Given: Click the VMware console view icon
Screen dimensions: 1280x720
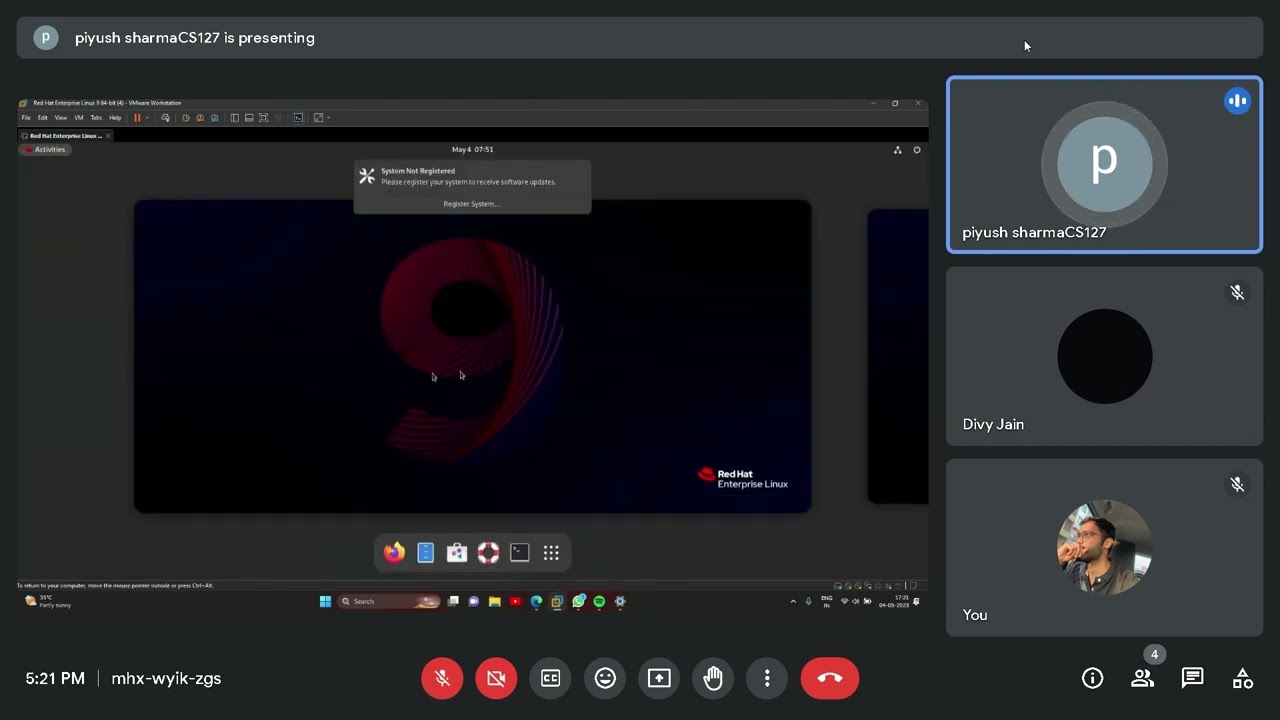Looking at the screenshot, I should pos(298,117).
